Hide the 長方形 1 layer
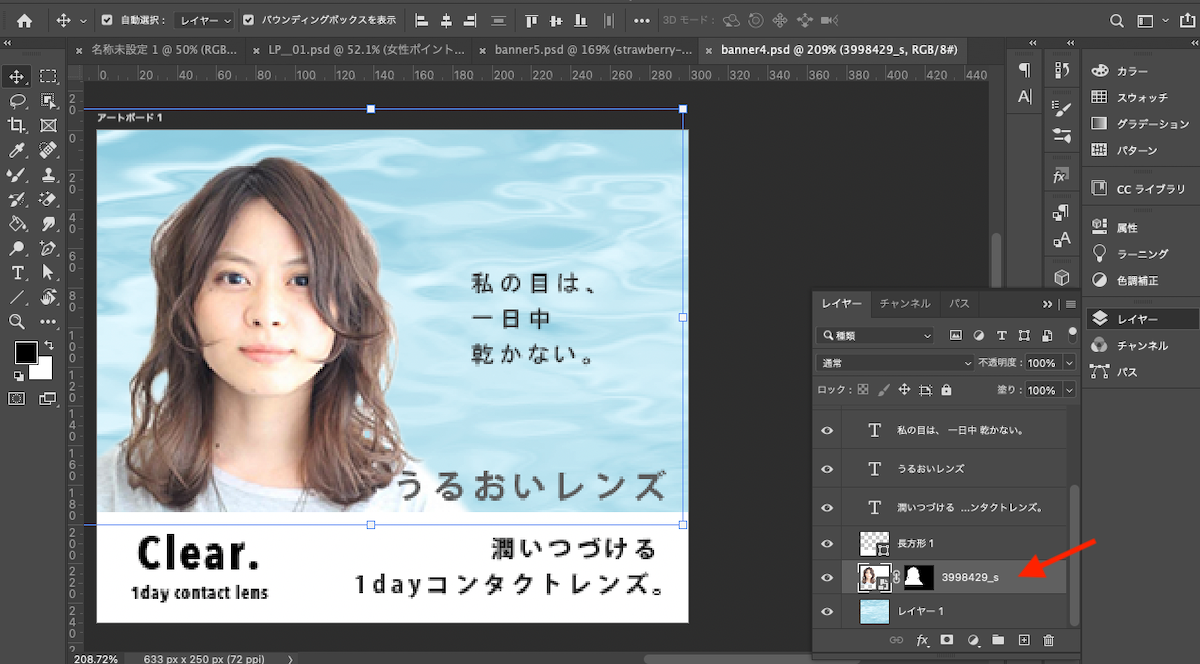1200x664 pixels. coord(826,543)
